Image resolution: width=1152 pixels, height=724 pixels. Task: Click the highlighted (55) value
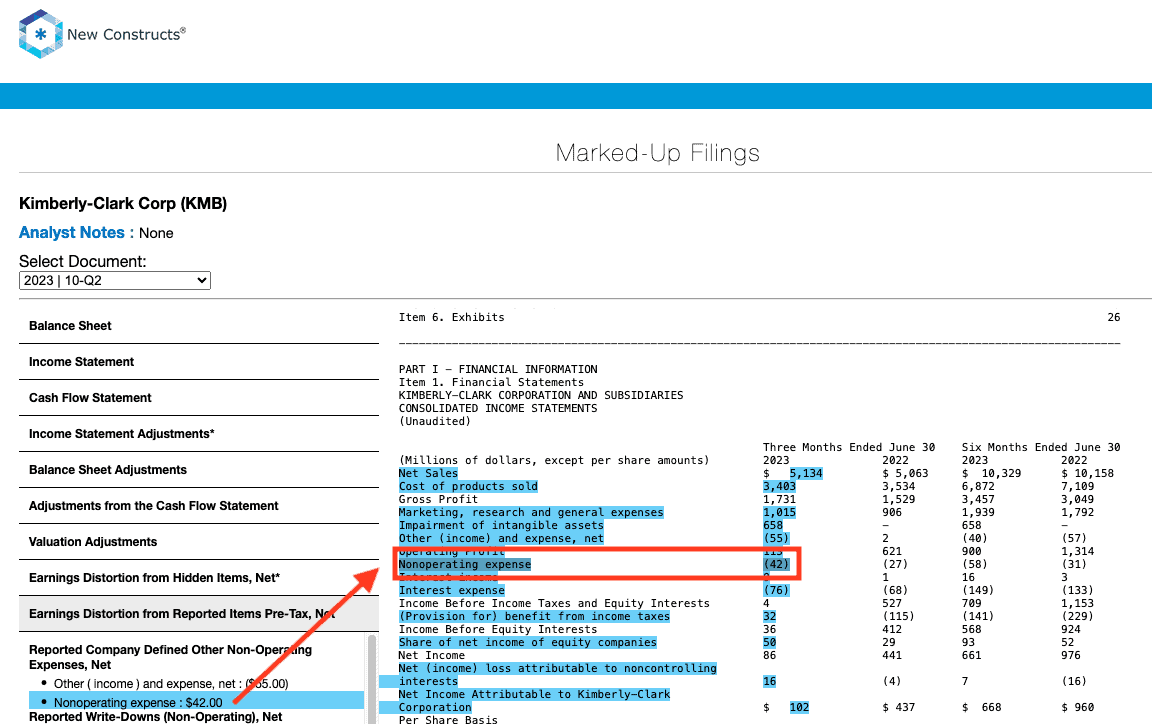tap(777, 539)
